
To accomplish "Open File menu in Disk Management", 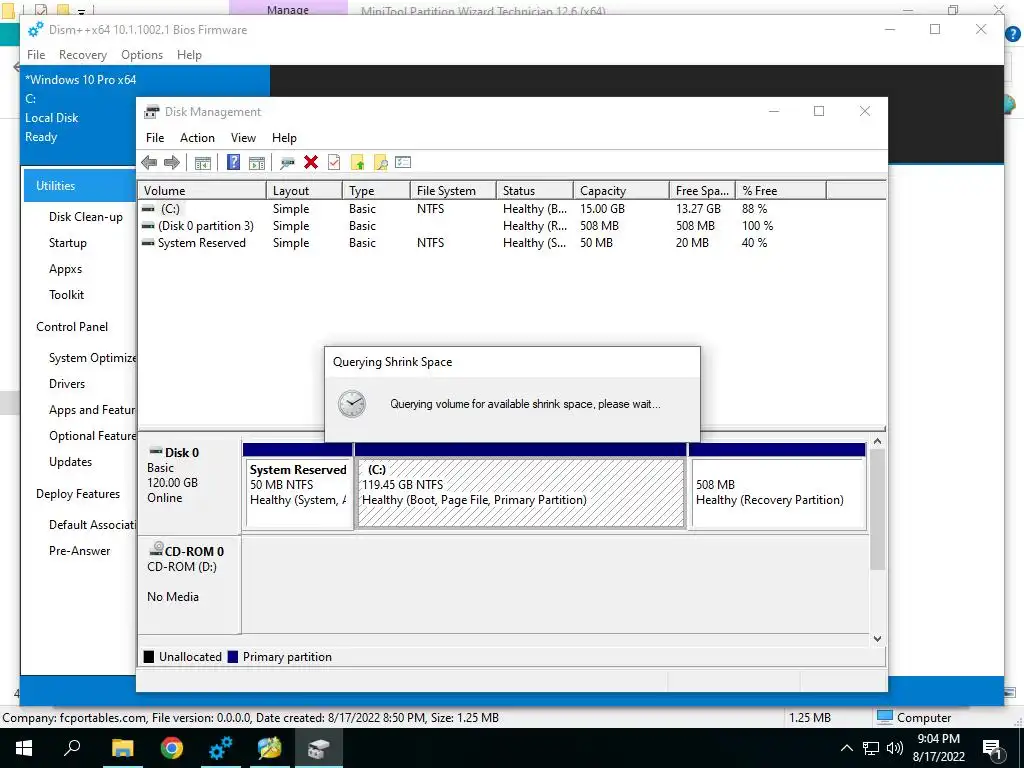I will [x=155, y=138].
